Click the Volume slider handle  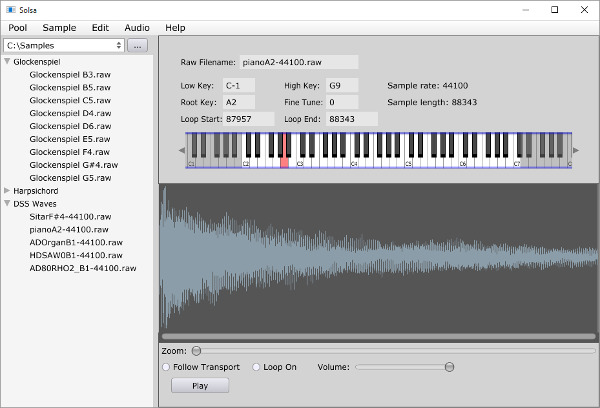[x=449, y=367]
